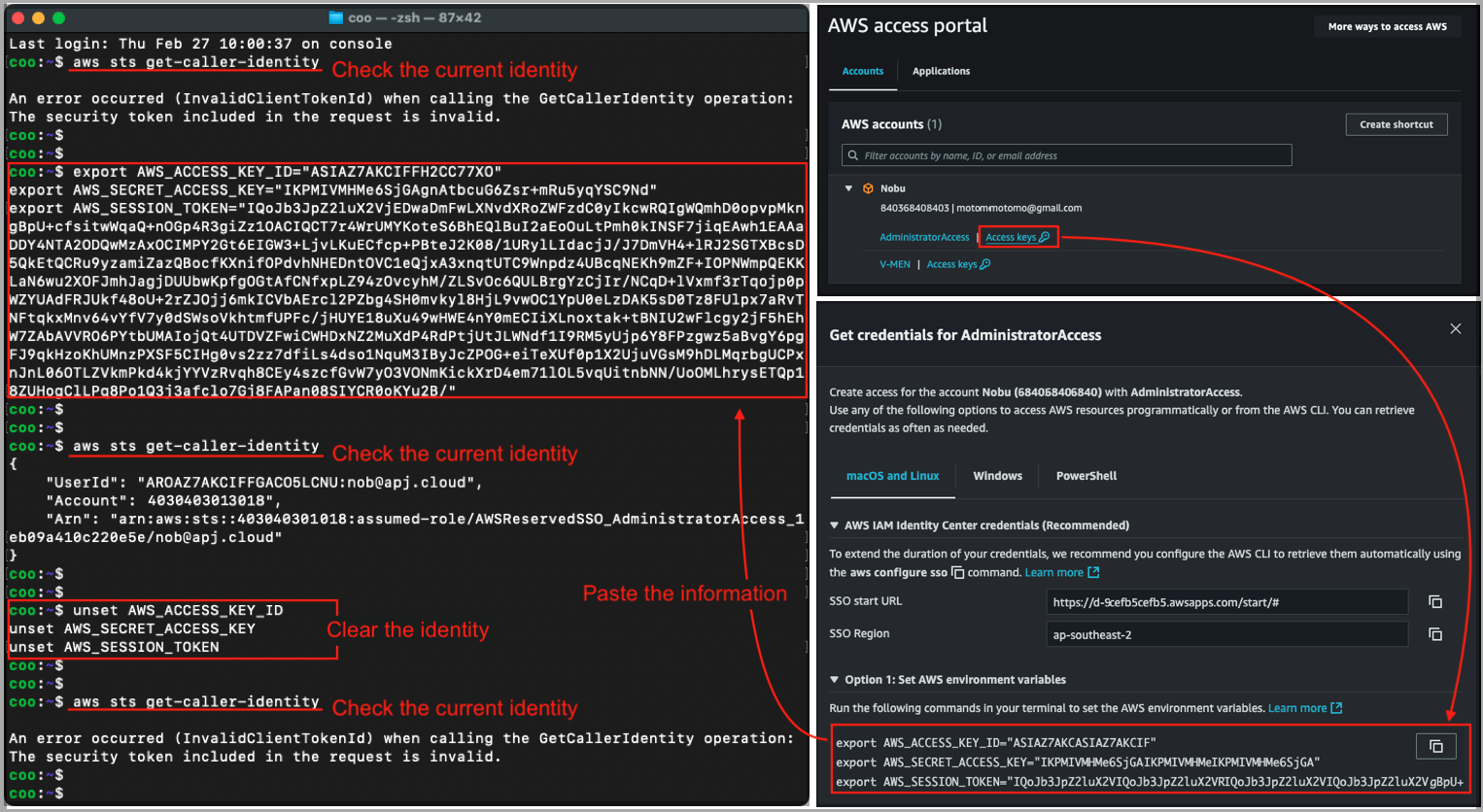Click the yellow minimize button of terminal
Viewport: 1483px width, 812px height.
pyautogui.click(x=38, y=17)
